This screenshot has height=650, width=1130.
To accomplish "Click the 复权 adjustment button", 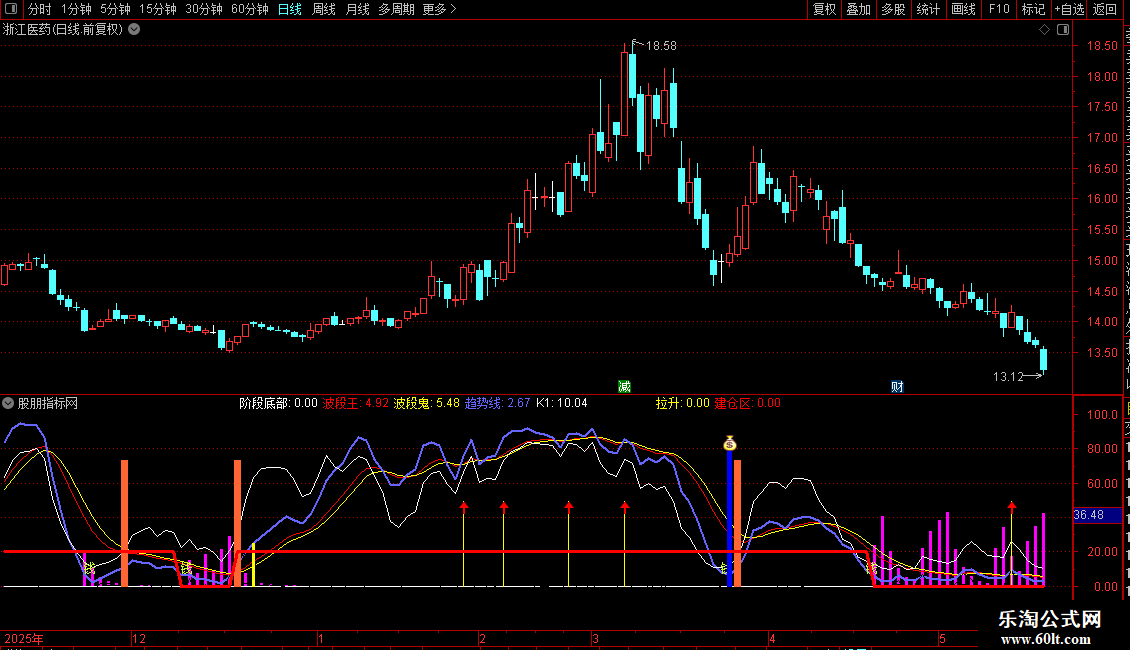I will [824, 9].
